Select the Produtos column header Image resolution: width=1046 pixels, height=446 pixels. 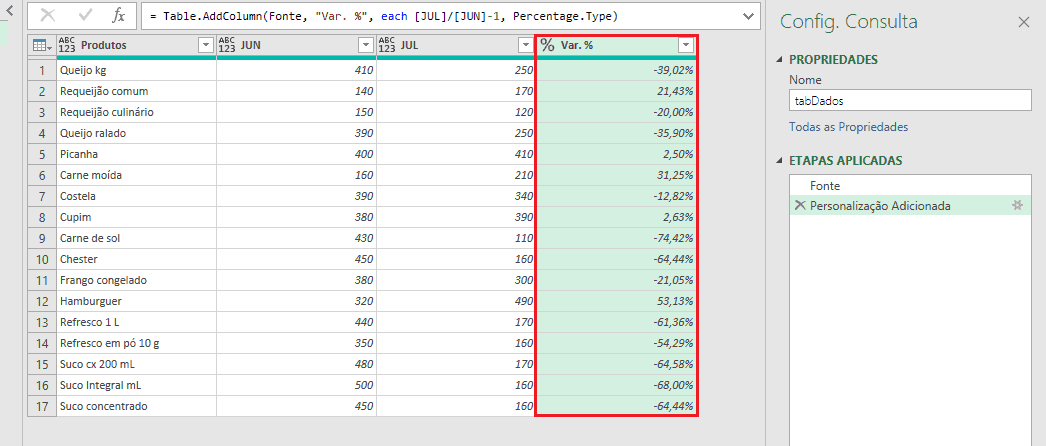pyautogui.click(x=137, y=45)
